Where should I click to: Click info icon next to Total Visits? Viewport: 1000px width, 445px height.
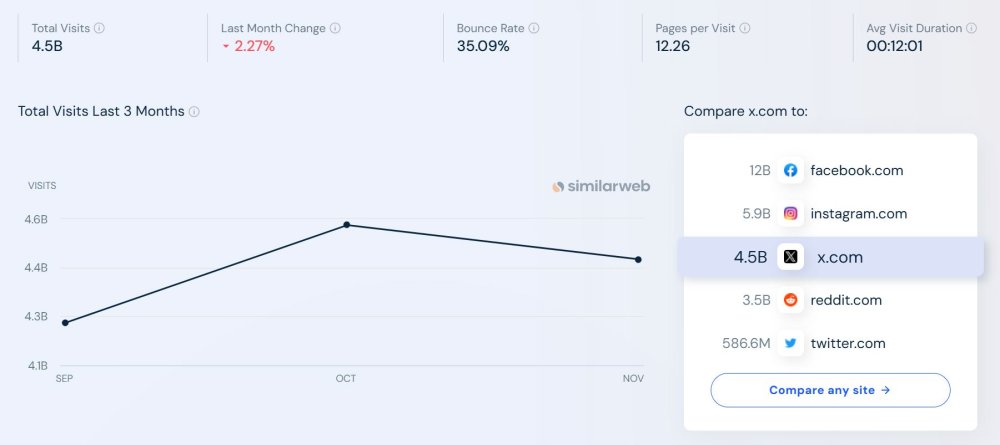coord(98,28)
